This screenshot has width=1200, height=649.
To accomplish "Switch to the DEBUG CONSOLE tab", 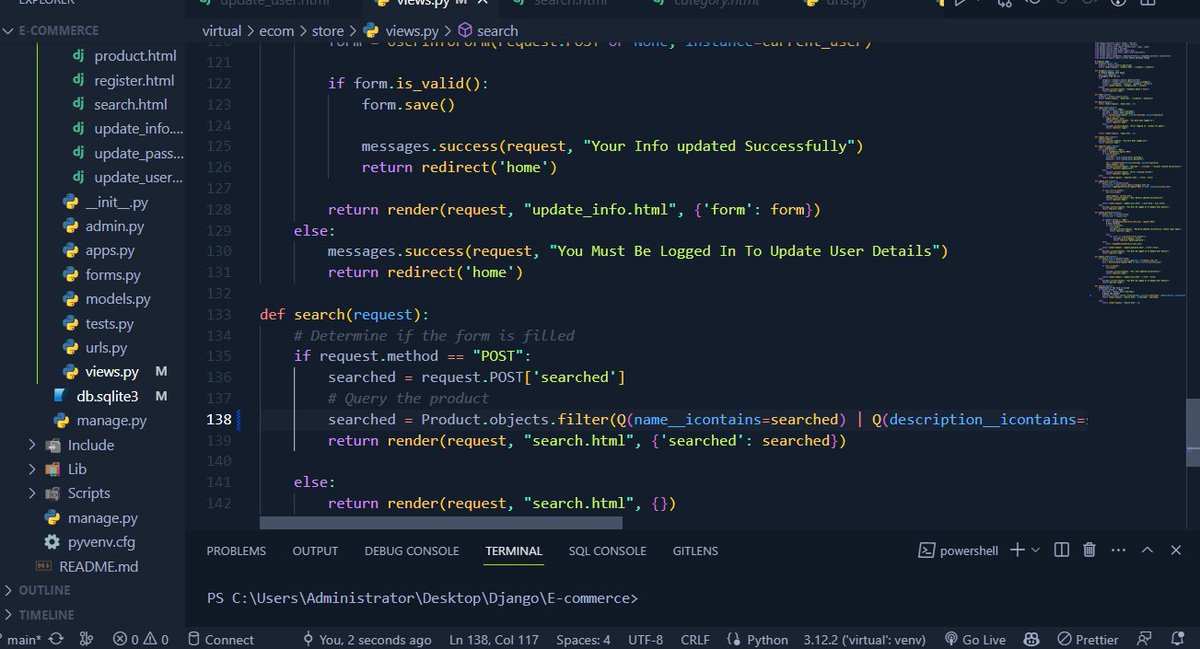I will [411, 551].
